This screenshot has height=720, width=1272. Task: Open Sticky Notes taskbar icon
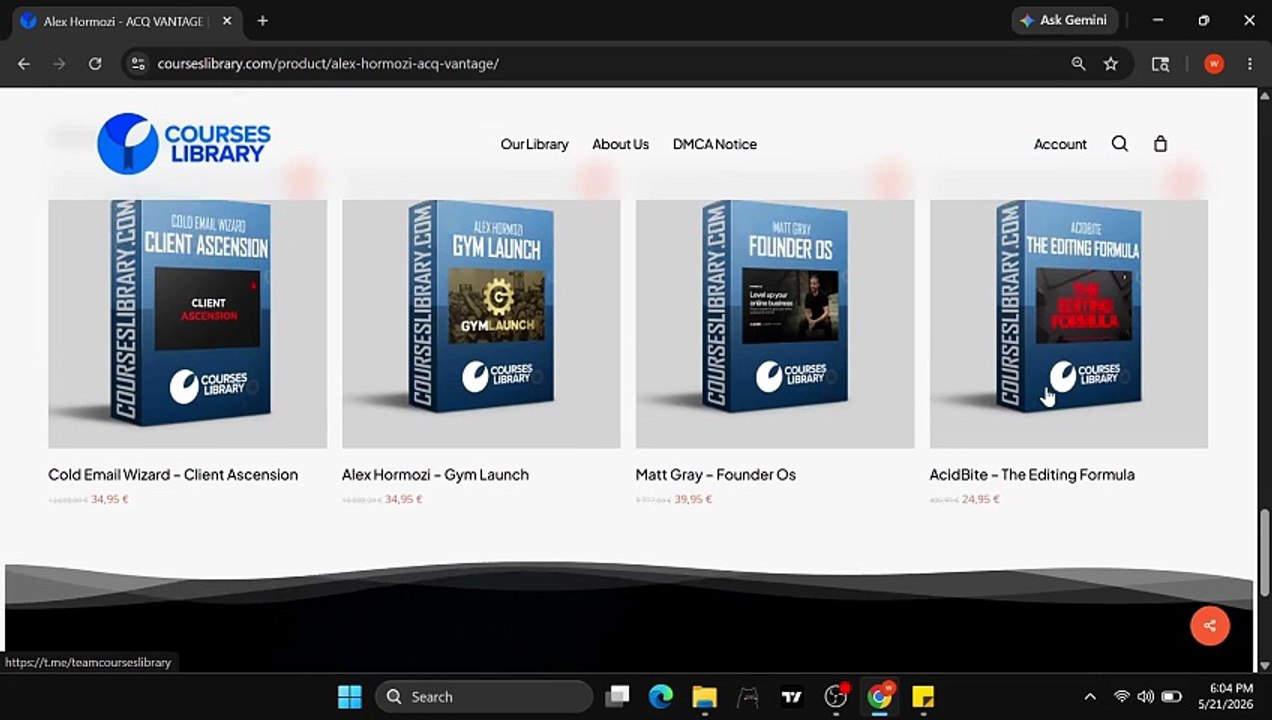(x=923, y=697)
